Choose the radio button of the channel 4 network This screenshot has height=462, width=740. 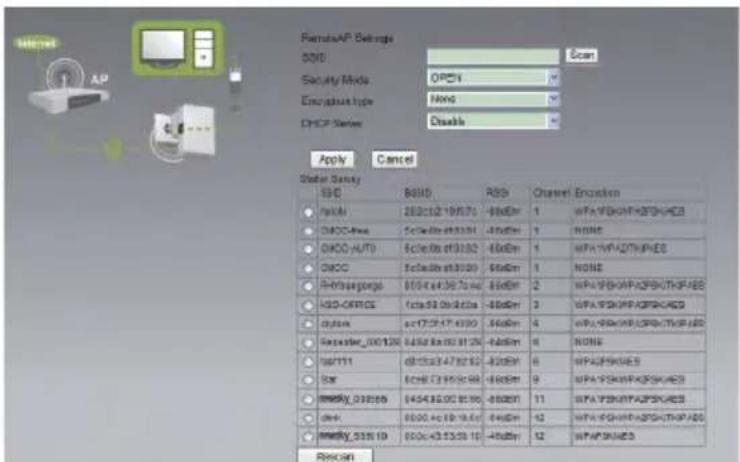coord(308,324)
